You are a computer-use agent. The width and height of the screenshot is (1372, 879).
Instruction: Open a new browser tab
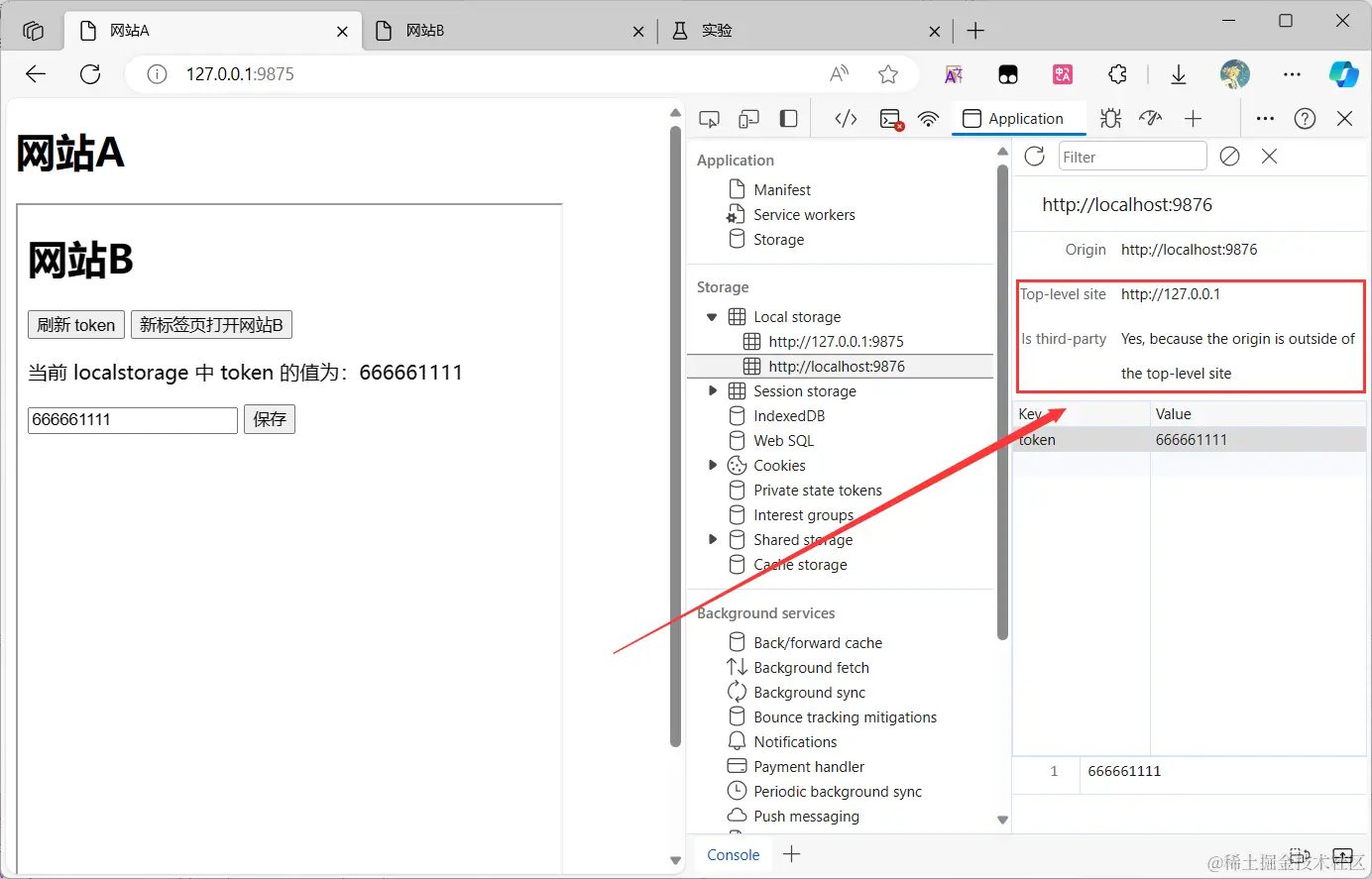[975, 31]
